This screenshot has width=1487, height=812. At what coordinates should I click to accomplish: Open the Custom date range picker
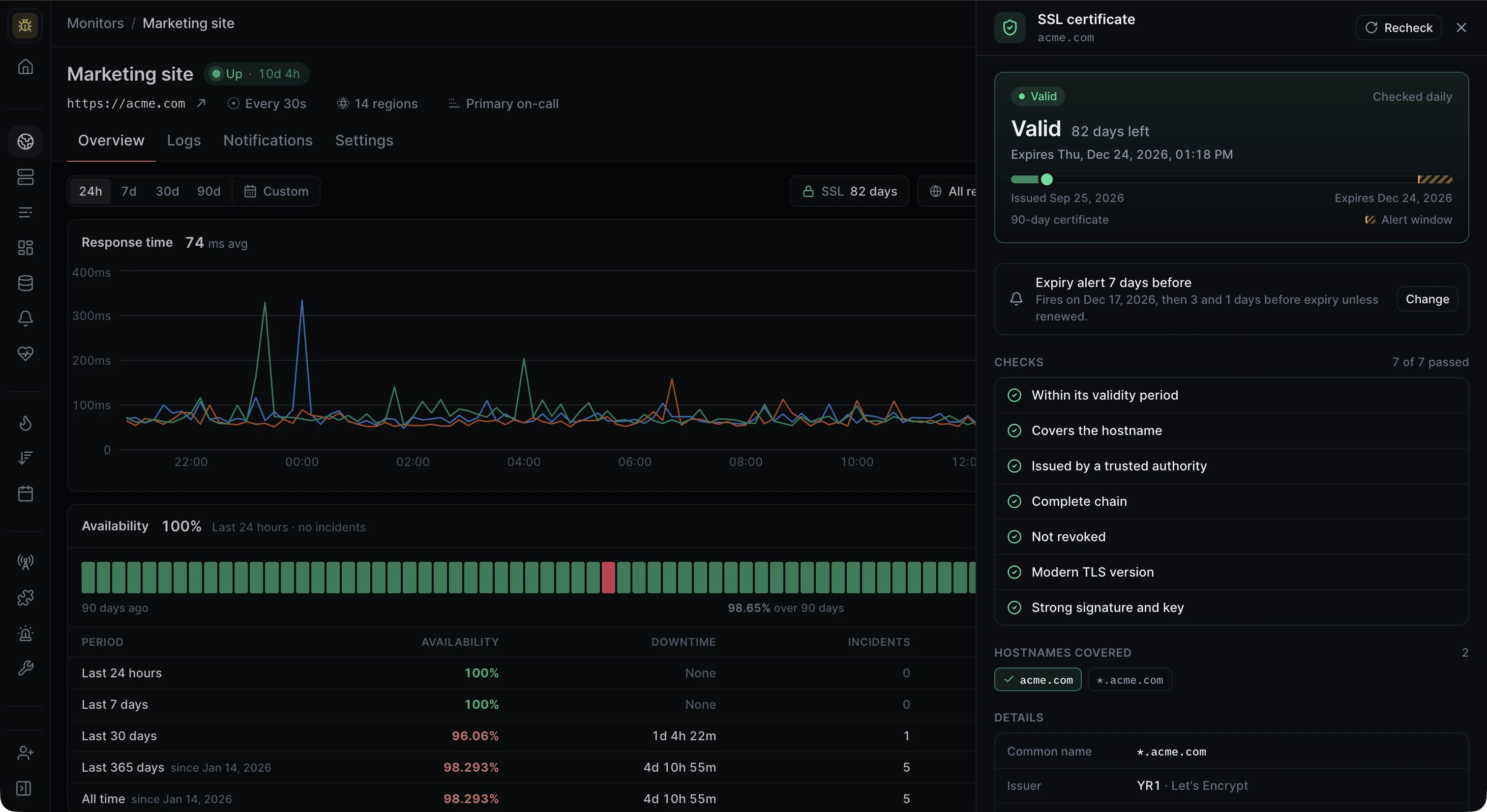tap(276, 191)
